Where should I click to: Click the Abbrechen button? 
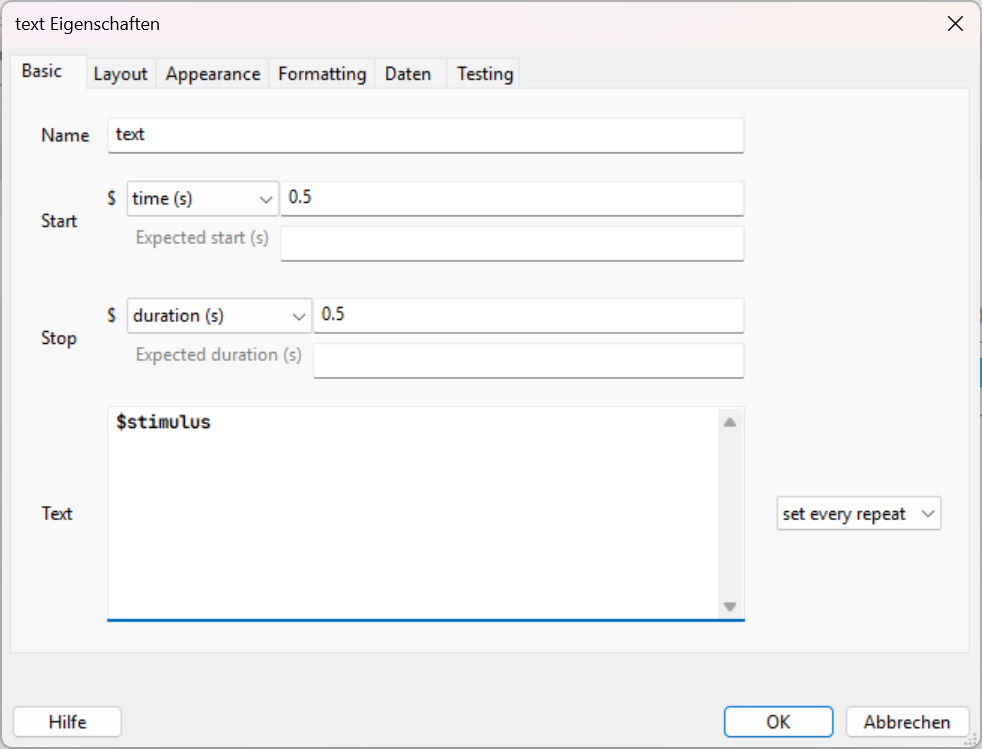907,722
